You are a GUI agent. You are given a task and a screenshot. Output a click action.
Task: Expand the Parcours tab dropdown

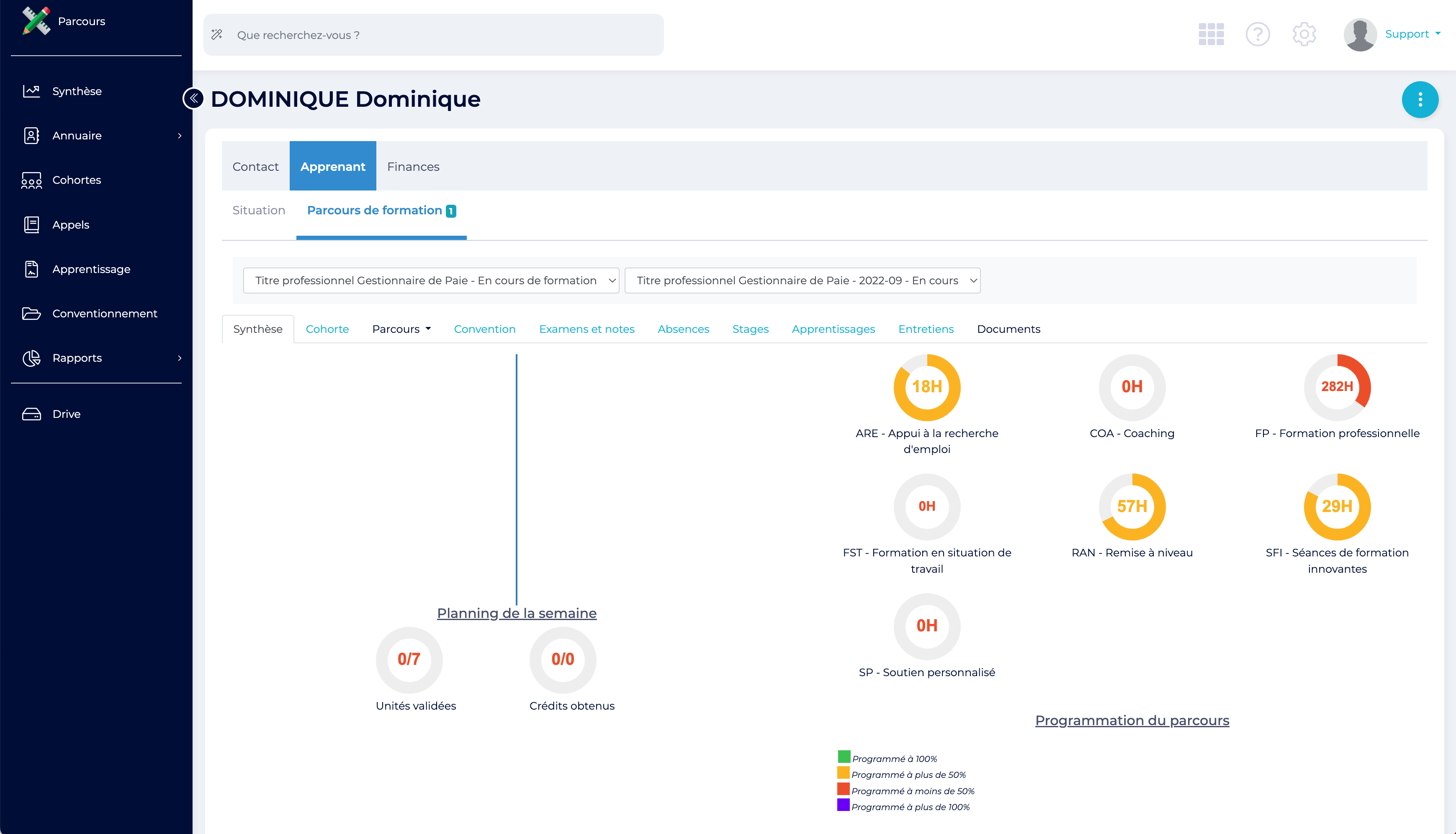(x=401, y=329)
